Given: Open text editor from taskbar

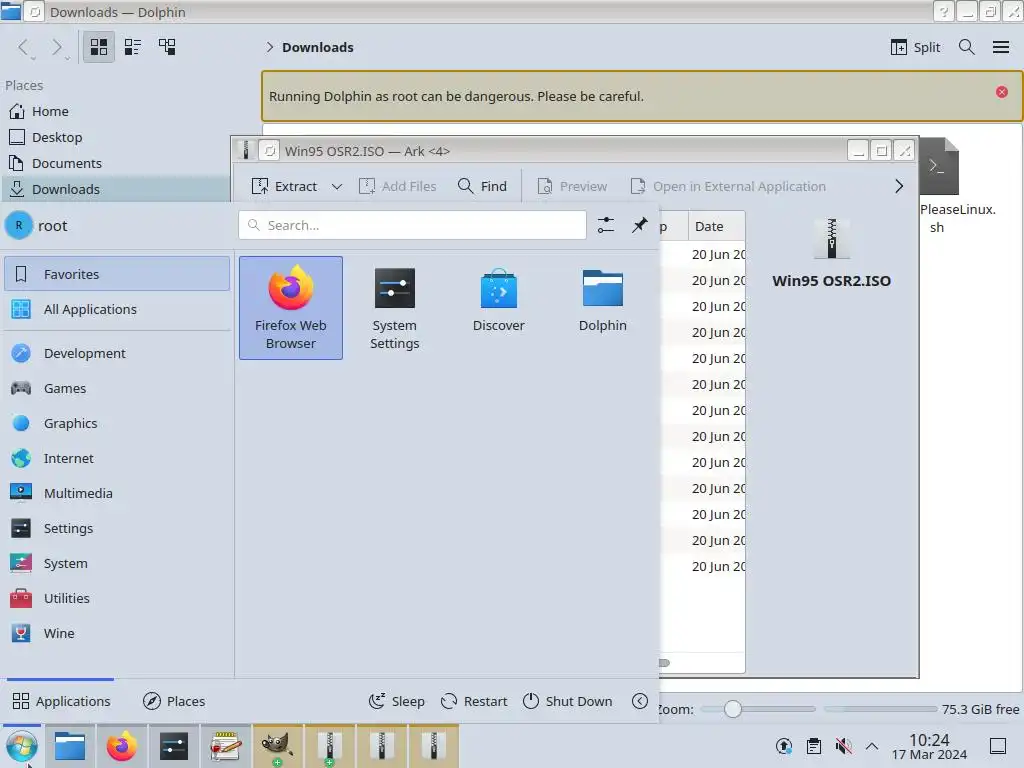Looking at the screenshot, I should tap(226, 746).
